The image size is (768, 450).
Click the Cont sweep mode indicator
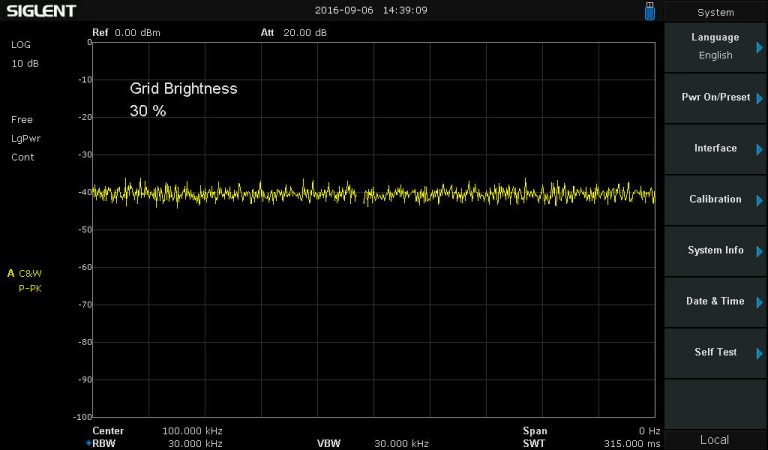click(x=23, y=157)
